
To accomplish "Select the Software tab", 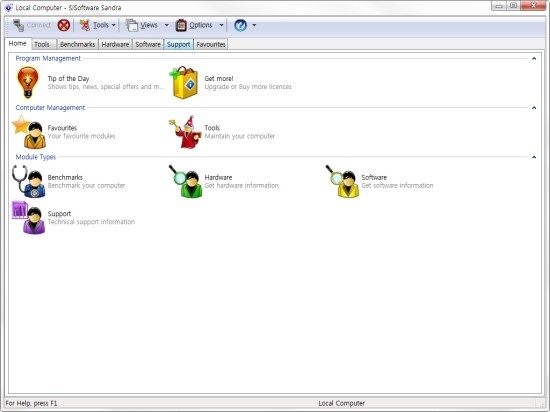I will coord(148,44).
